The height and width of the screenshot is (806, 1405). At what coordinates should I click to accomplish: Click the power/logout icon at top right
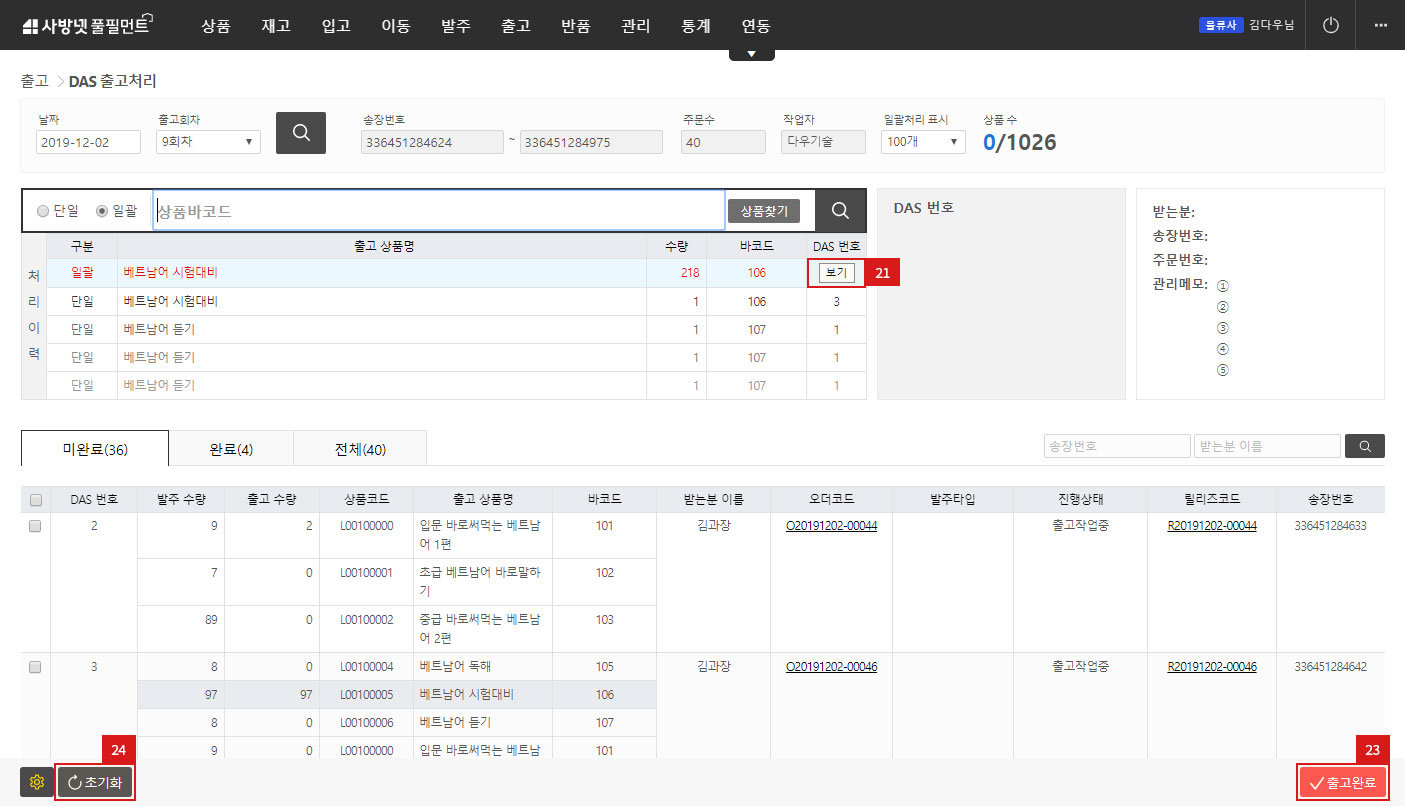[1330, 25]
